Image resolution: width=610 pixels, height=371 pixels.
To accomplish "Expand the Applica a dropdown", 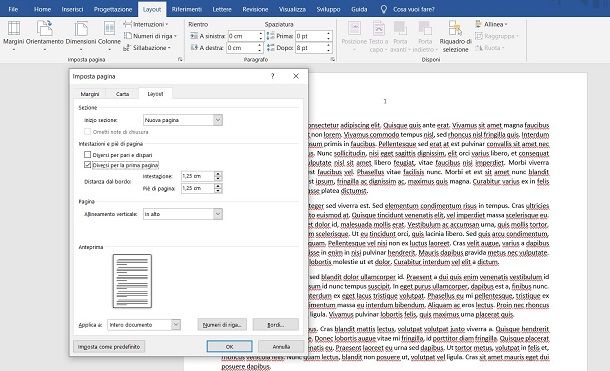I will 176,325.
